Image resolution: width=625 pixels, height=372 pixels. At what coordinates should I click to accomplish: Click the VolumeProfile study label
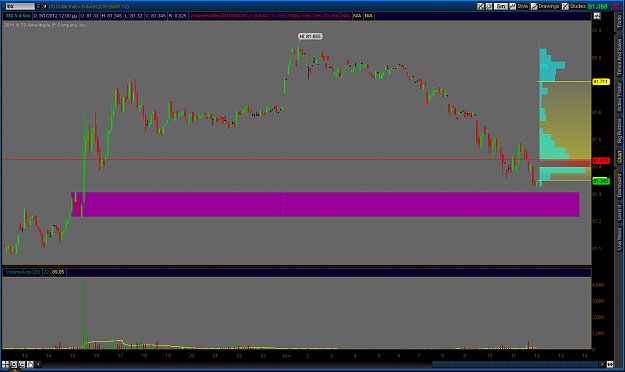pyautogui.click(x=265, y=16)
